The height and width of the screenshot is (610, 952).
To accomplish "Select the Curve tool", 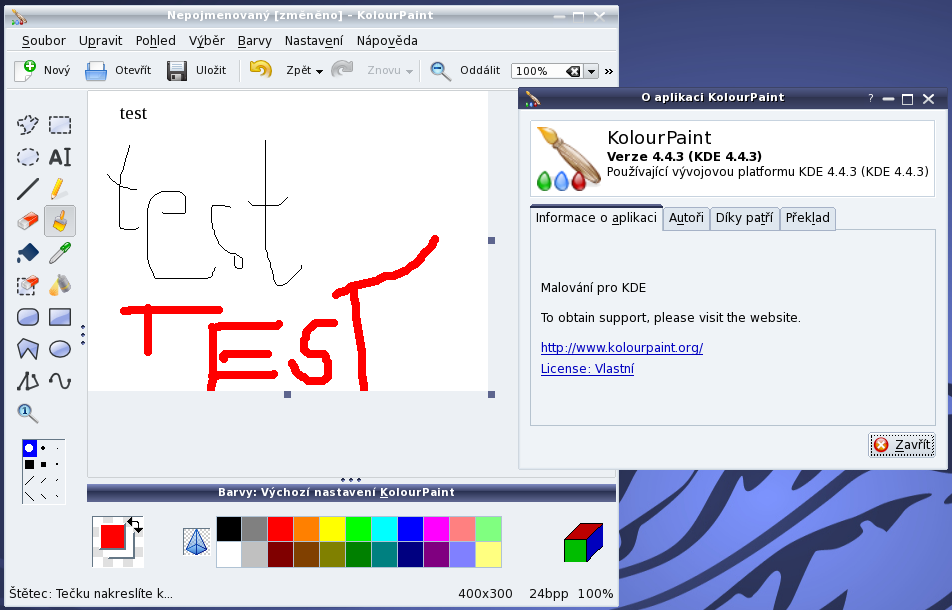I will [60, 381].
